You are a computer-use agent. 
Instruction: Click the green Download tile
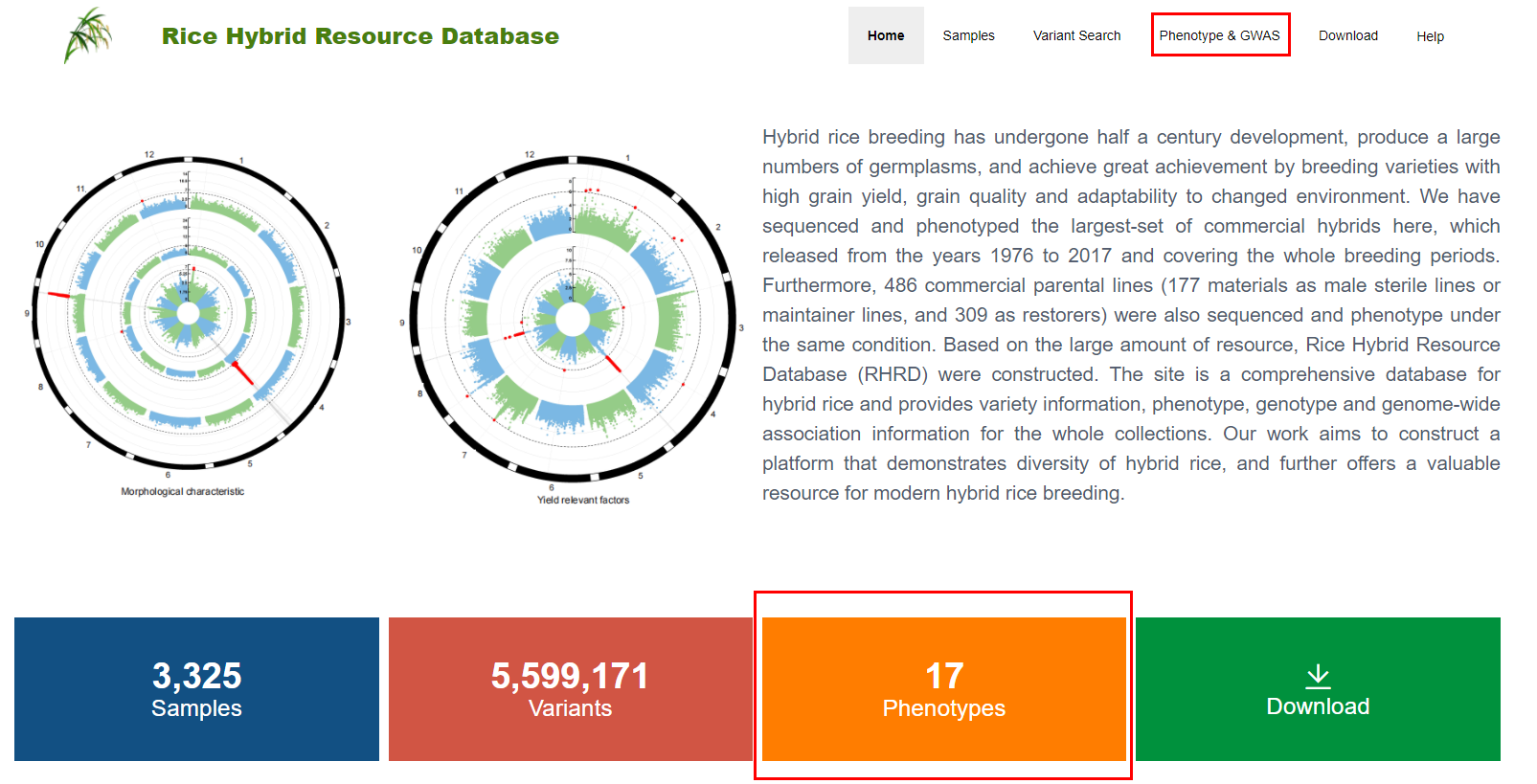[x=1318, y=689]
